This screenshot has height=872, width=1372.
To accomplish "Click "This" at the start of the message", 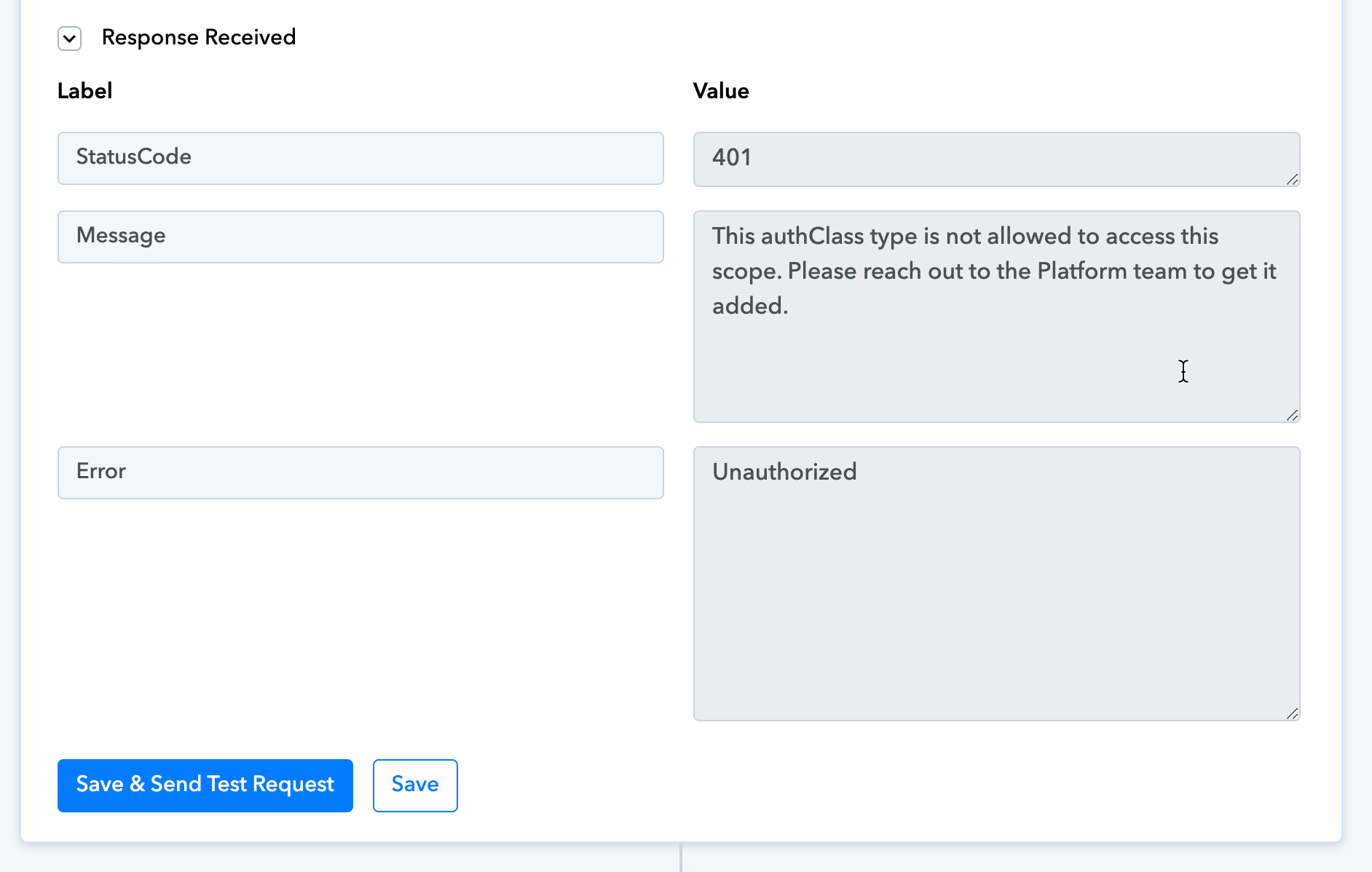I will 733,237.
